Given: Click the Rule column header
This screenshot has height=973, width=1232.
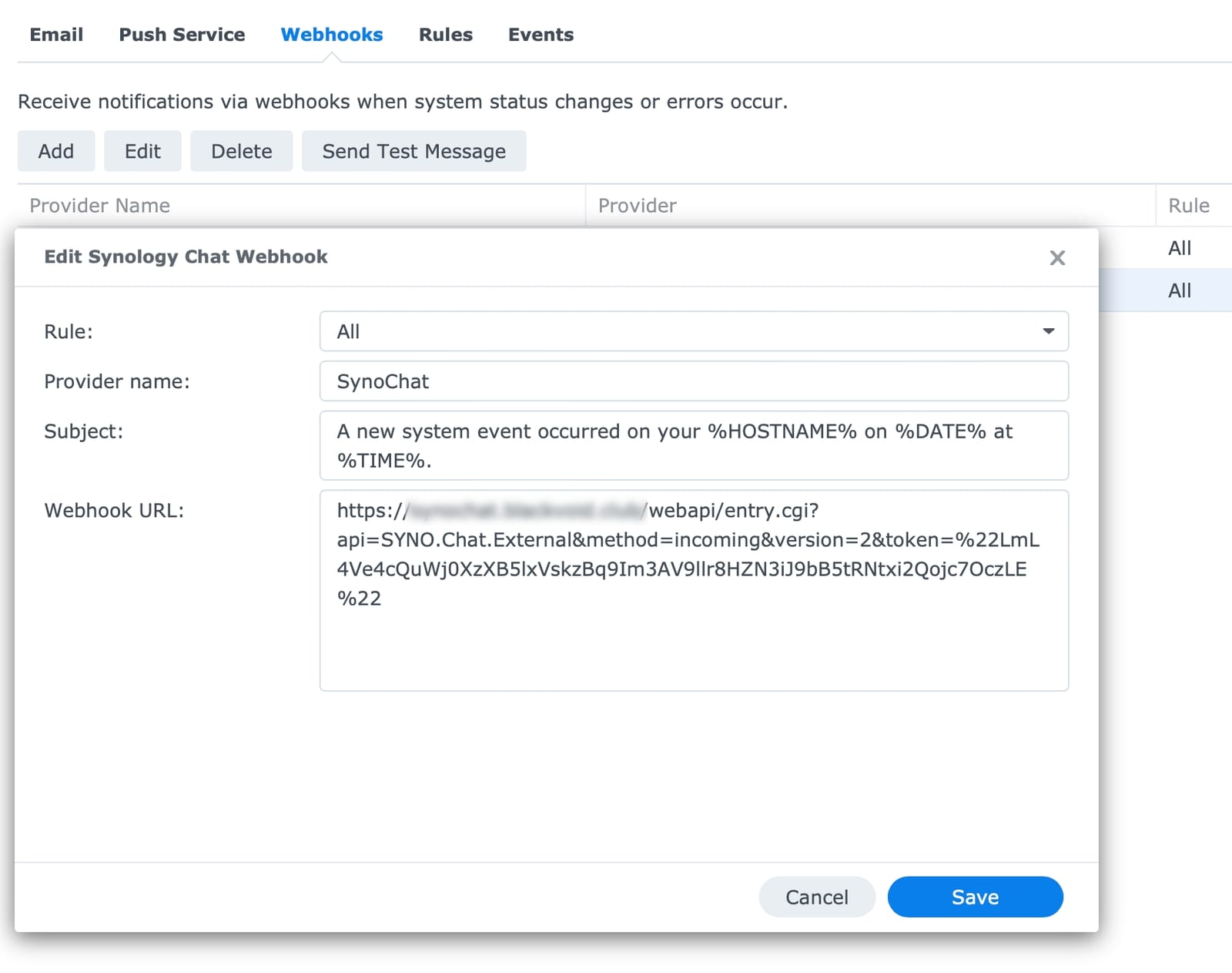Looking at the screenshot, I should click(1190, 205).
